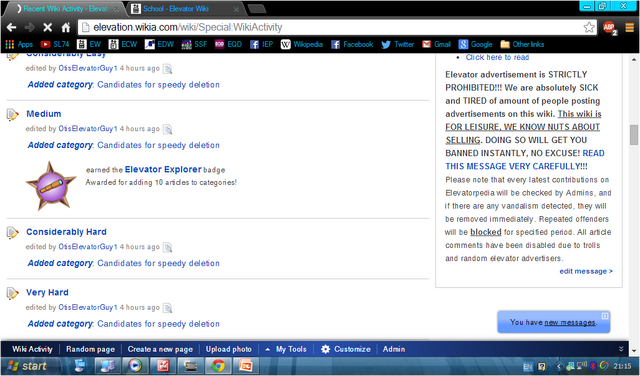Click the address bar URL field

pos(331,27)
